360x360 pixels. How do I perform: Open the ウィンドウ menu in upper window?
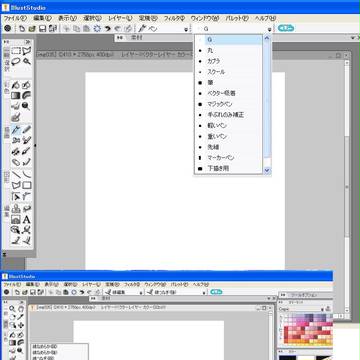tap(205, 18)
